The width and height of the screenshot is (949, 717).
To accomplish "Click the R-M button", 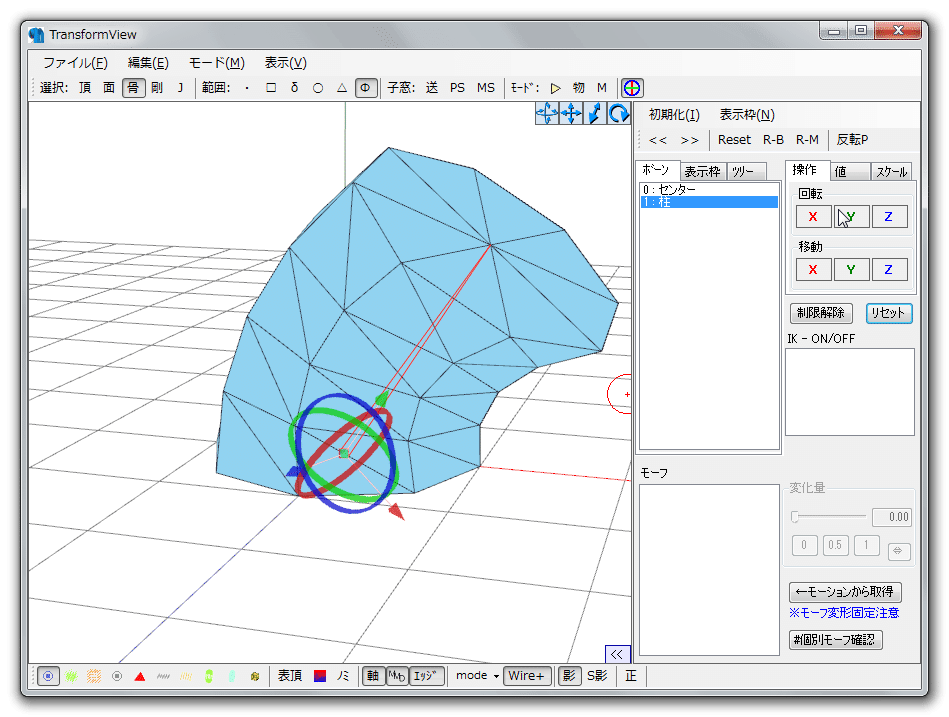I will (807, 140).
